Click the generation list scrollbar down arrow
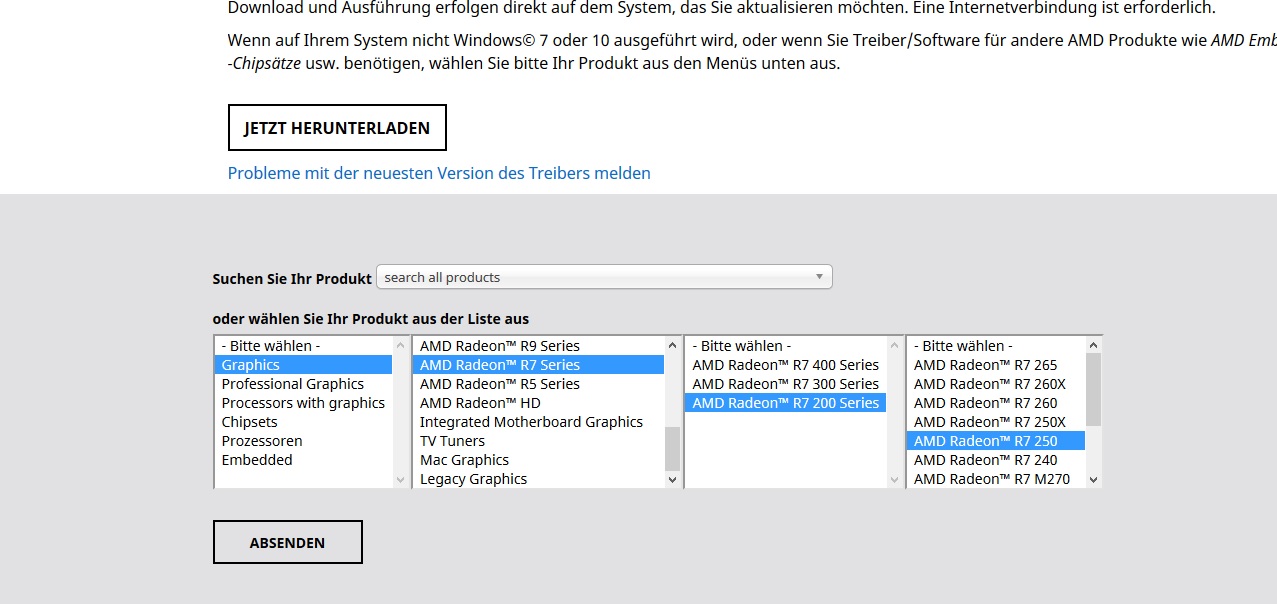This screenshot has height=604, width=1277. [x=894, y=480]
